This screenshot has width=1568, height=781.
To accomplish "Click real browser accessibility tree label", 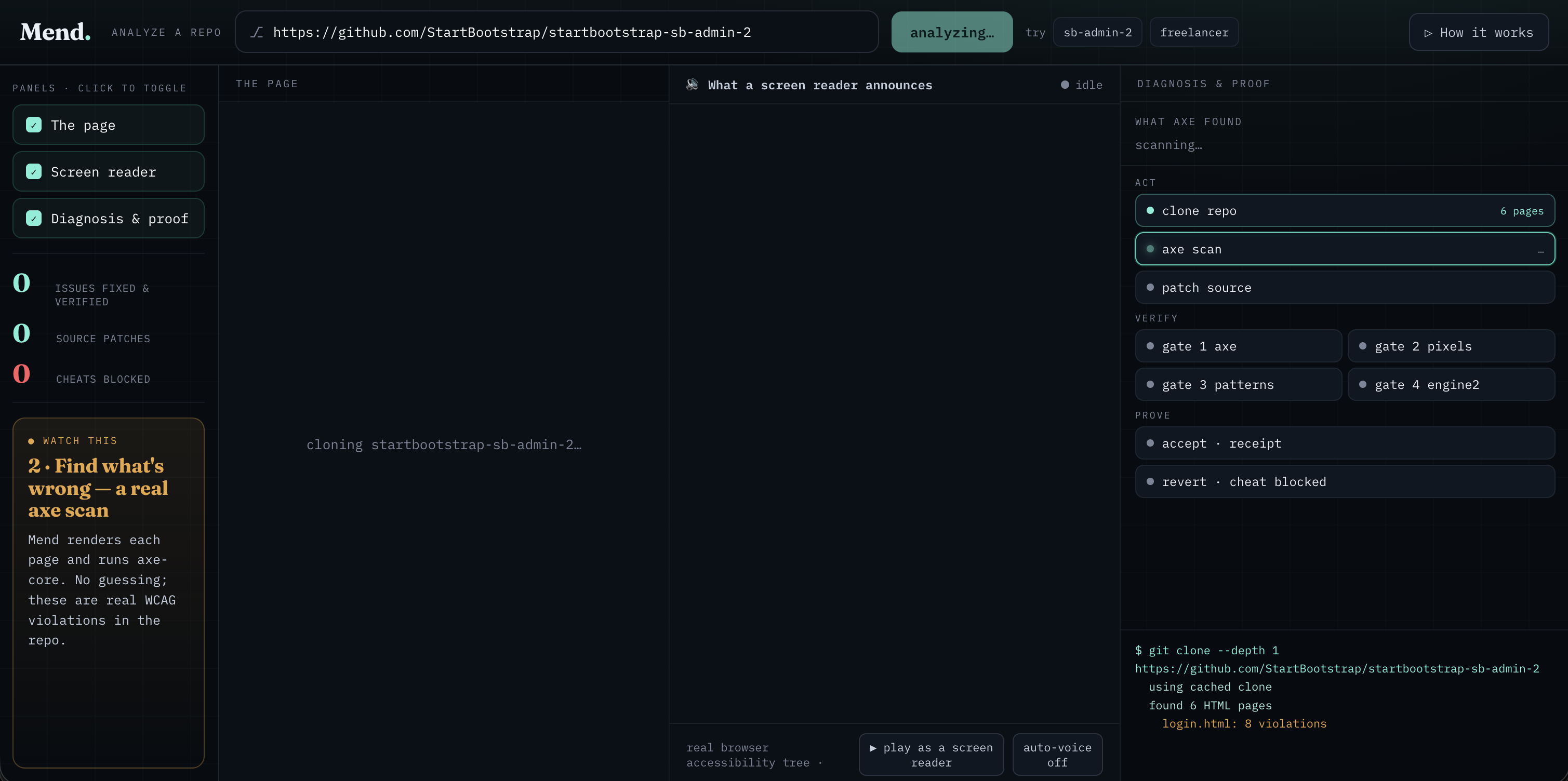I will 754,755.
